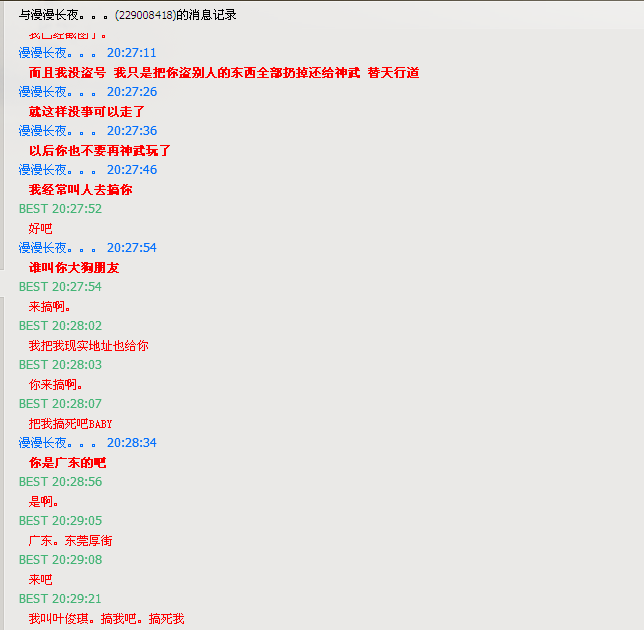Click the BEST sender header at 20:28:07
Image resolution: width=644 pixels, height=630 pixels.
(60, 404)
